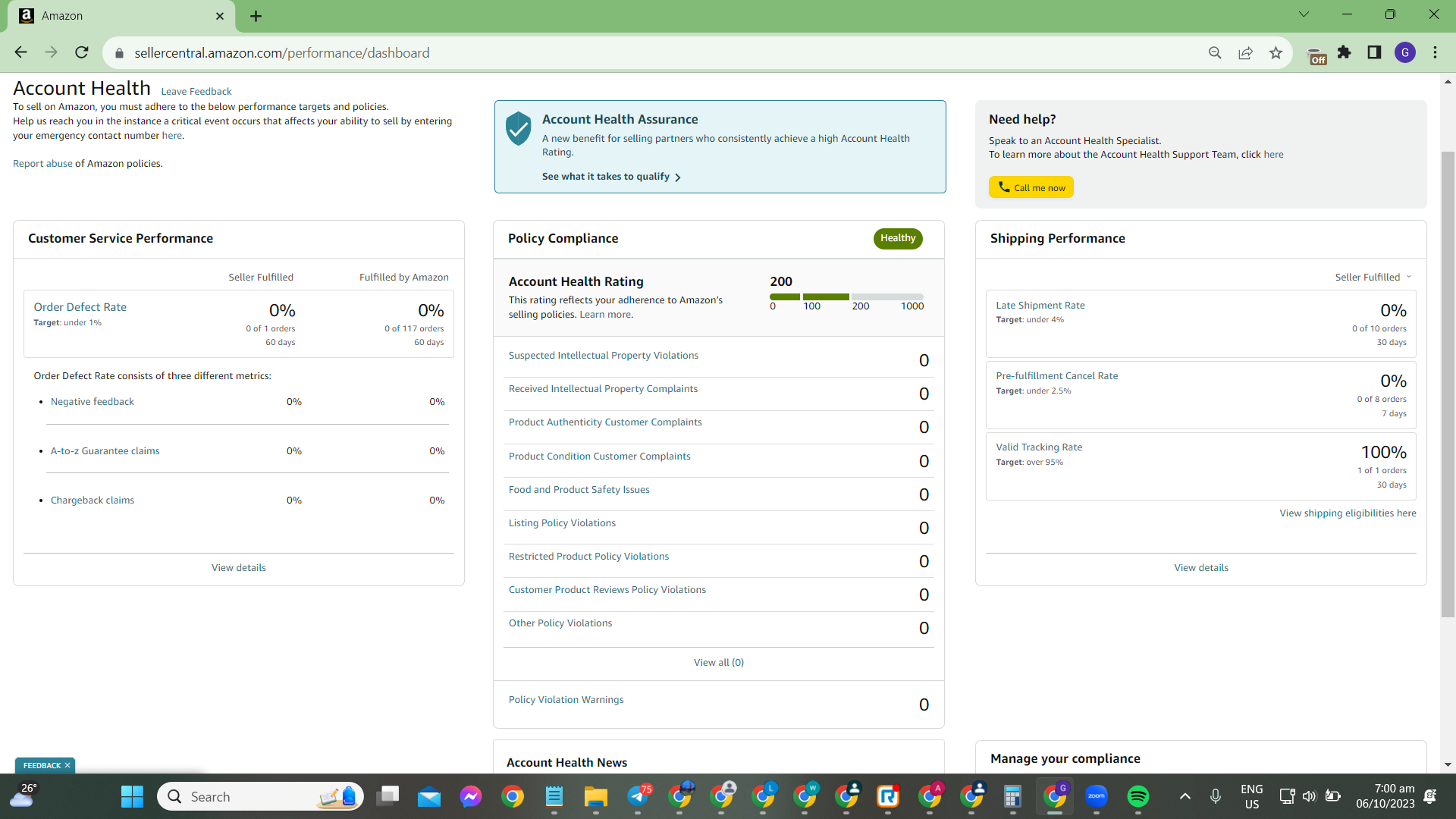
Task: Open Food and Product Safety Issues
Action: [x=579, y=490]
